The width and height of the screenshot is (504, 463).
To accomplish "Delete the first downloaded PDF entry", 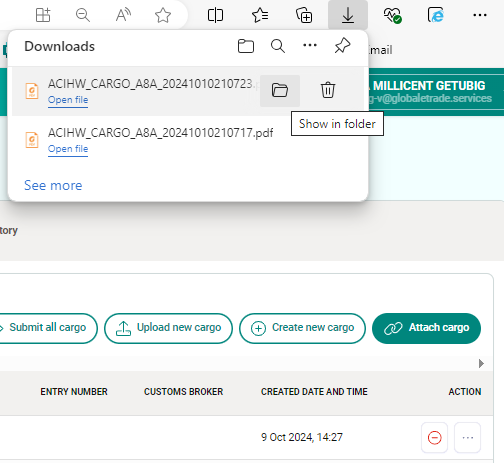I will click(328, 90).
